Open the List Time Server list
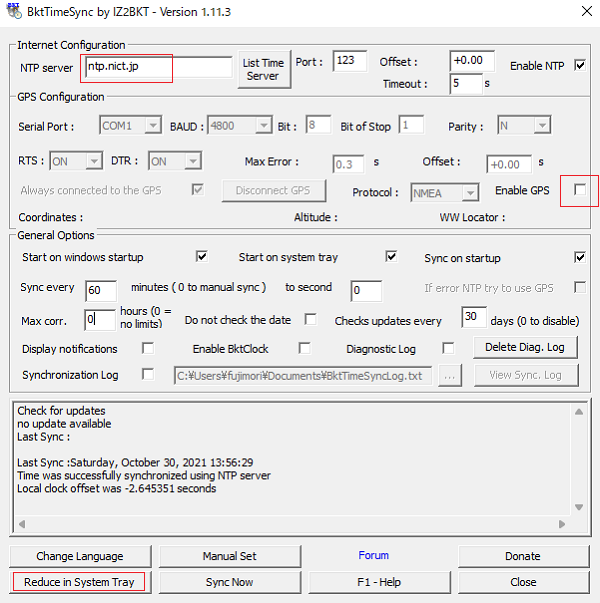Screen dimensions: 600x603 [x=263, y=69]
